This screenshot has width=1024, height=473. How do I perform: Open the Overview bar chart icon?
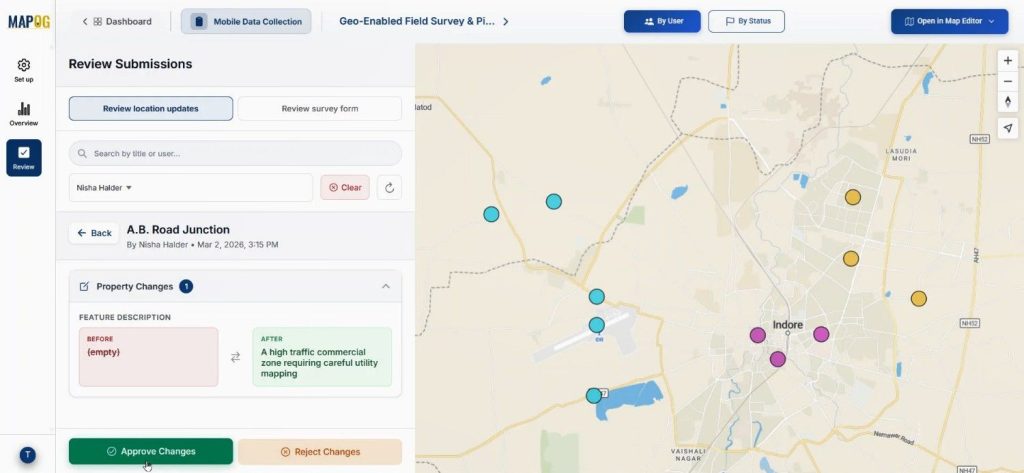pyautogui.click(x=24, y=109)
